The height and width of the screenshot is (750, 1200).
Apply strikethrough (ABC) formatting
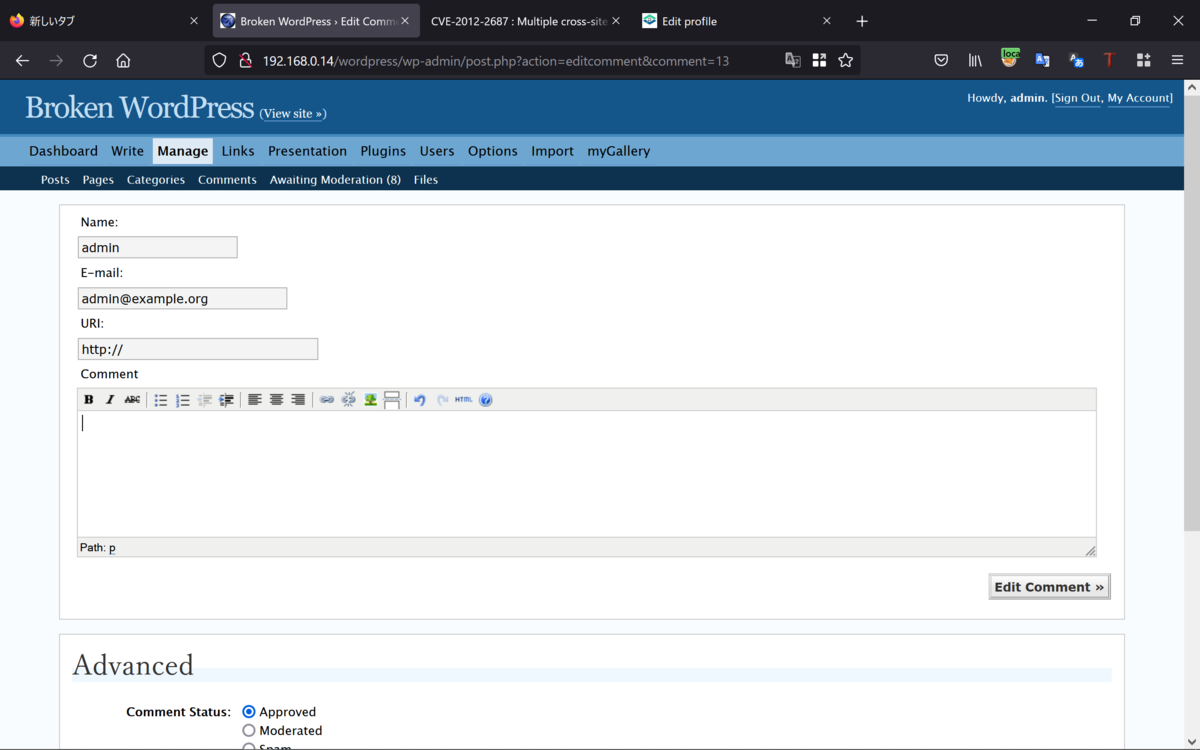[x=132, y=400]
